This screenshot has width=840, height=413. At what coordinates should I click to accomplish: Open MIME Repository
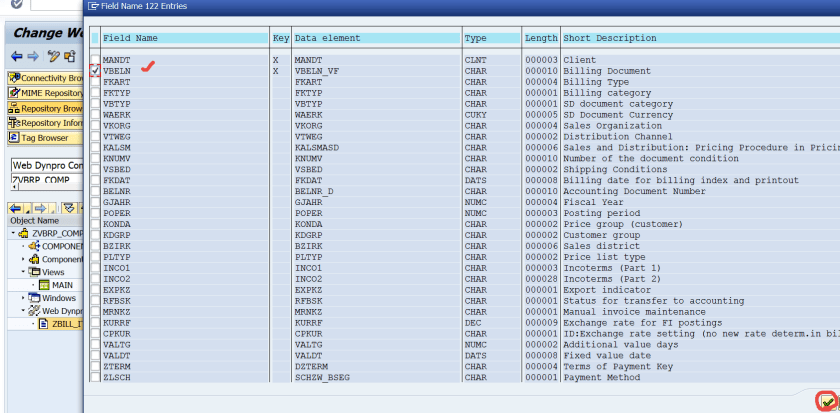pos(46,93)
